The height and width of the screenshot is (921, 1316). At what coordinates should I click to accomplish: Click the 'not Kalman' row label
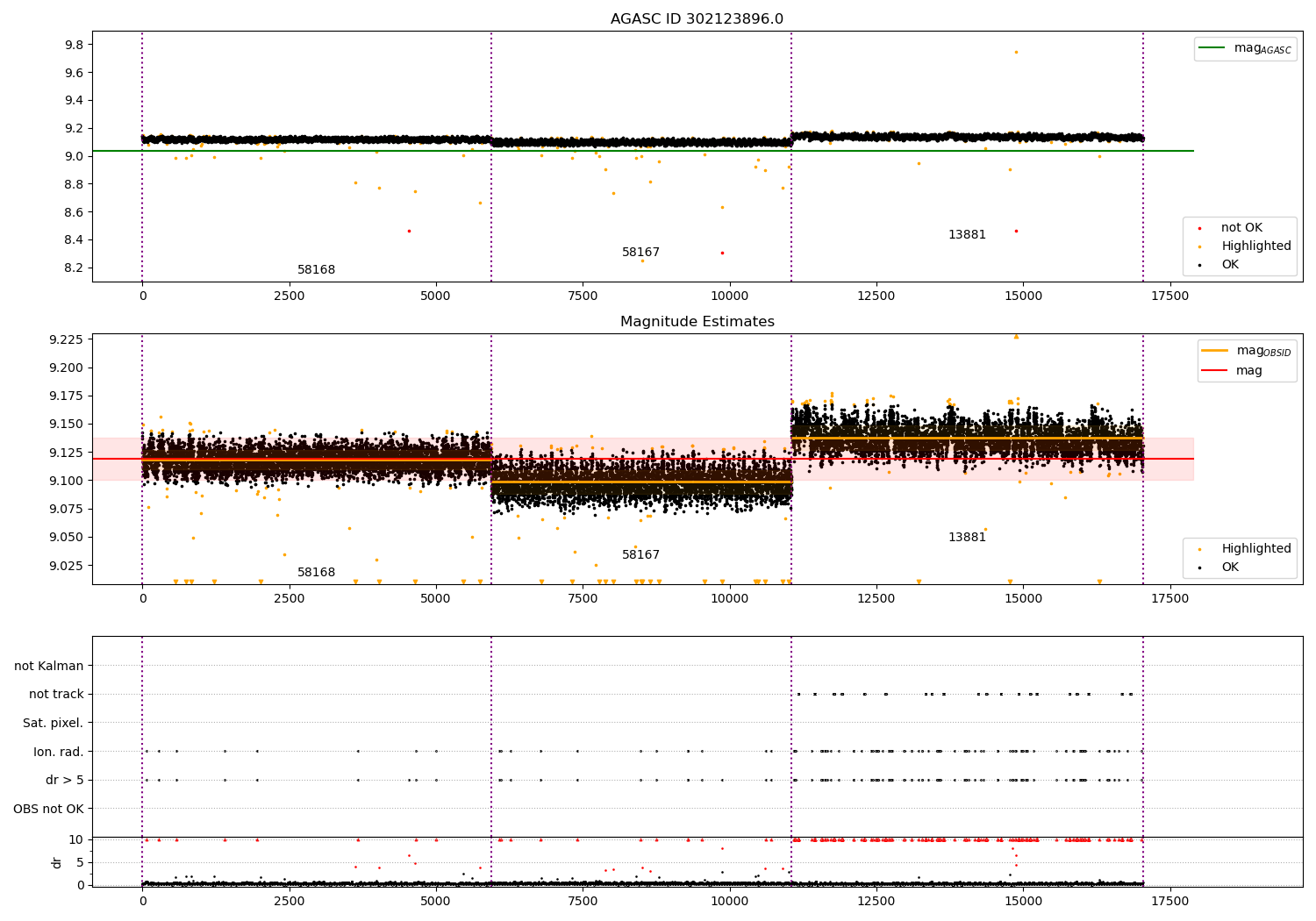(x=49, y=666)
